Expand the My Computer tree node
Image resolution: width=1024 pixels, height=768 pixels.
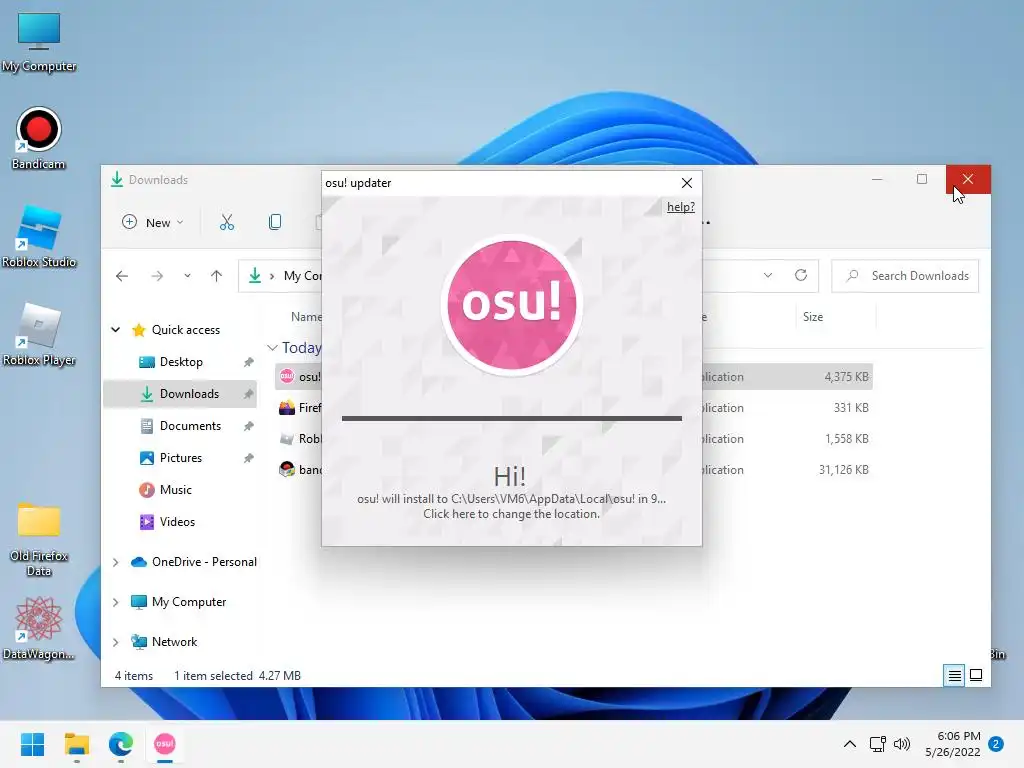tap(116, 602)
